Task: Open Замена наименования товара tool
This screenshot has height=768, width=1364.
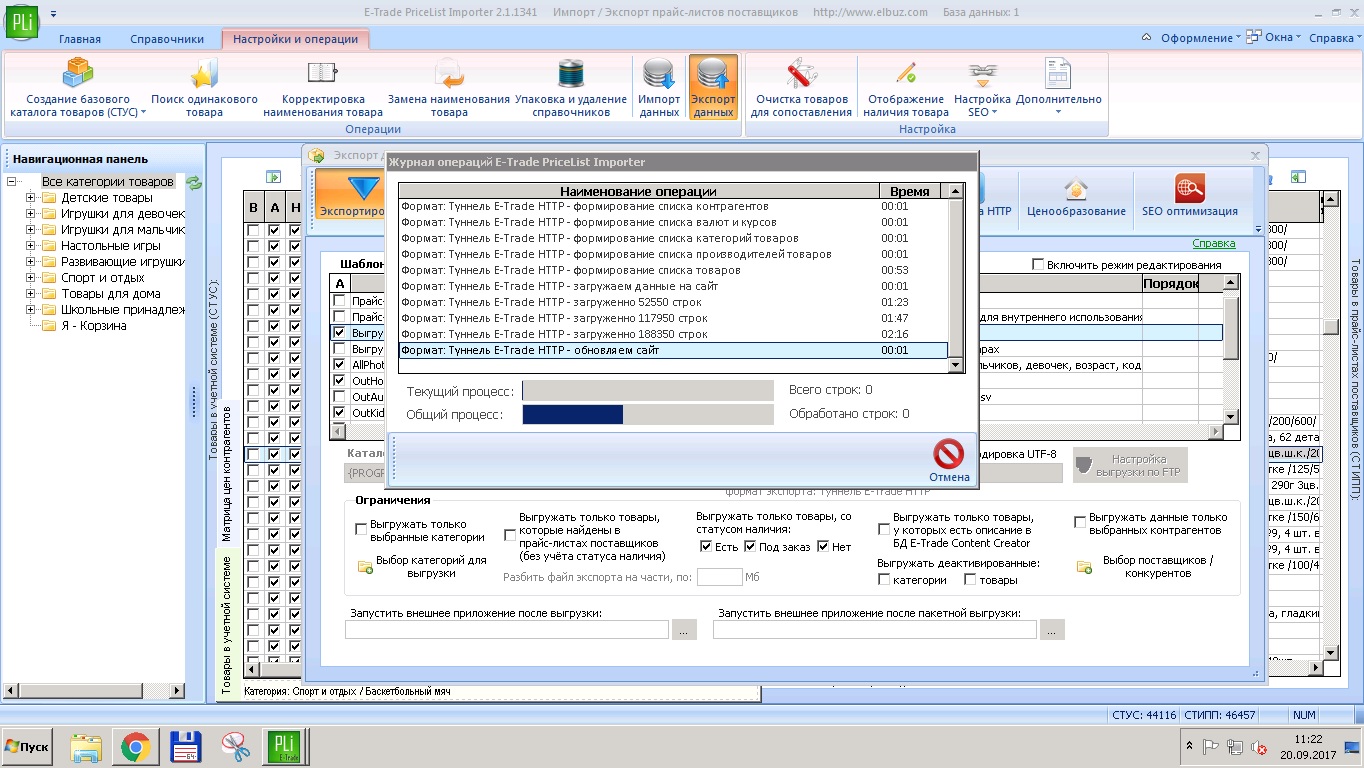Action: pyautogui.click(x=448, y=87)
